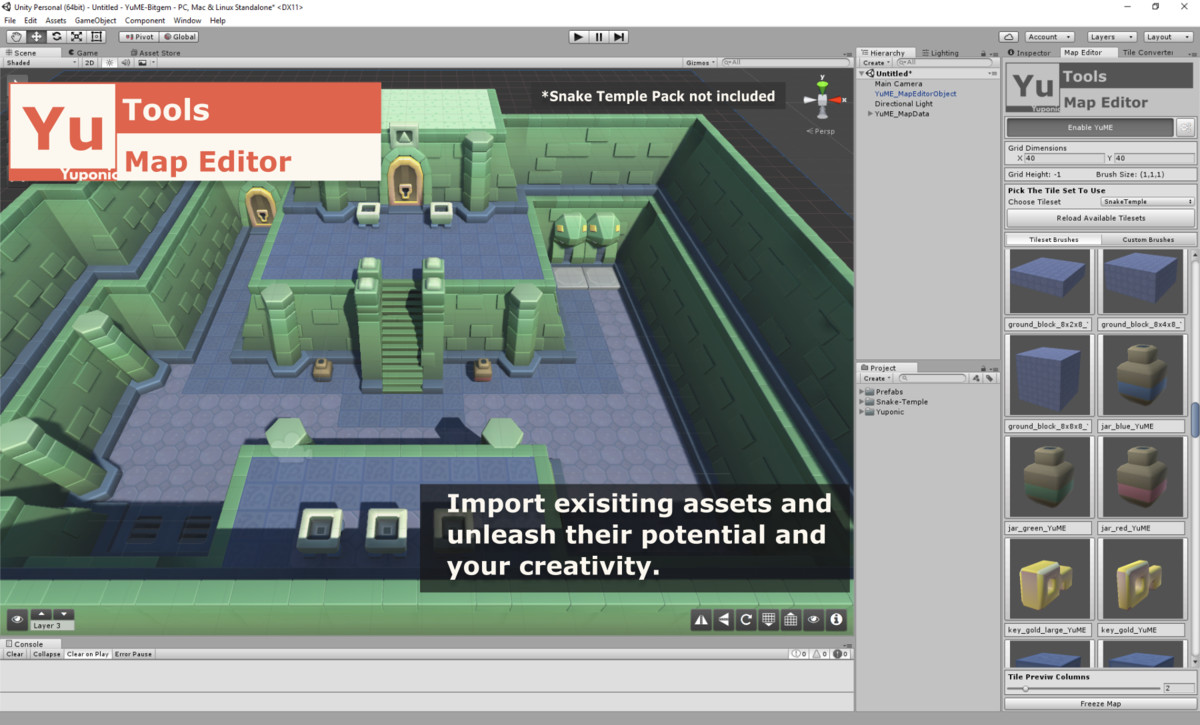Open the Layout dropdown
1200x725 pixels.
[1168, 37]
